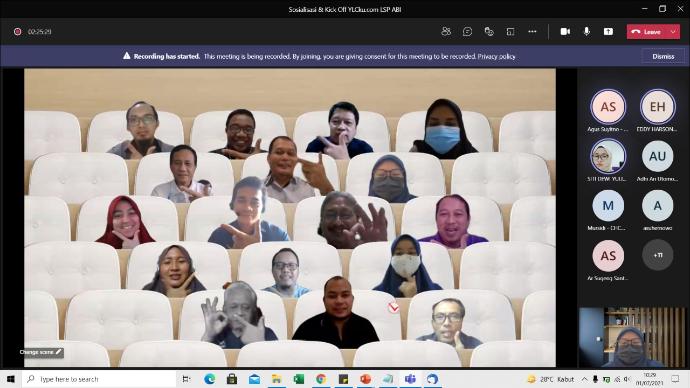Image resolution: width=690 pixels, height=388 pixels.
Task: Open PowerPoint from the taskbar
Action: click(365, 379)
